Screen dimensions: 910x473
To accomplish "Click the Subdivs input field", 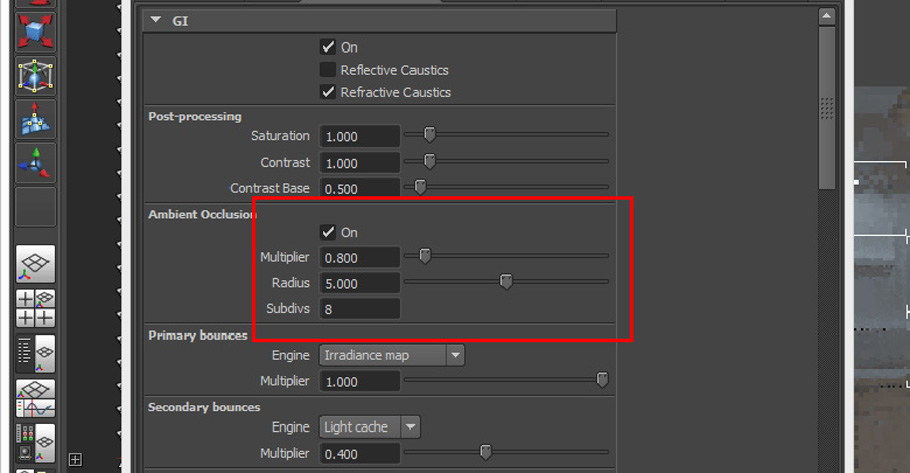I will [359, 309].
